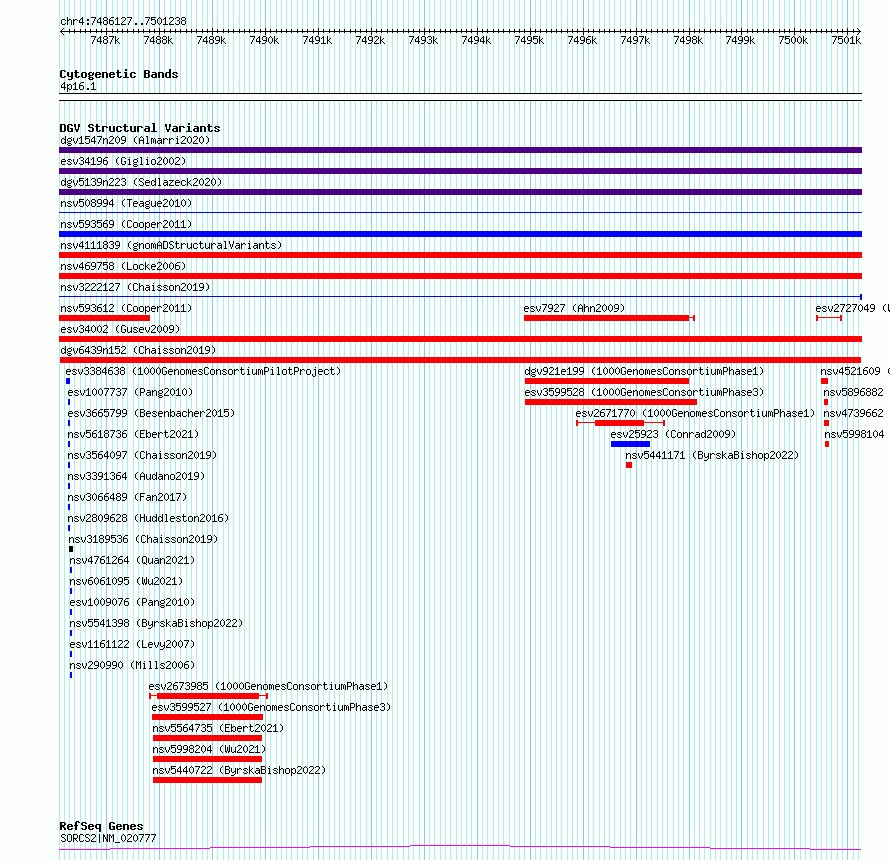890x860 pixels.
Task: Click nsv5998204 (Wu2021) label
Action: coord(209,749)
